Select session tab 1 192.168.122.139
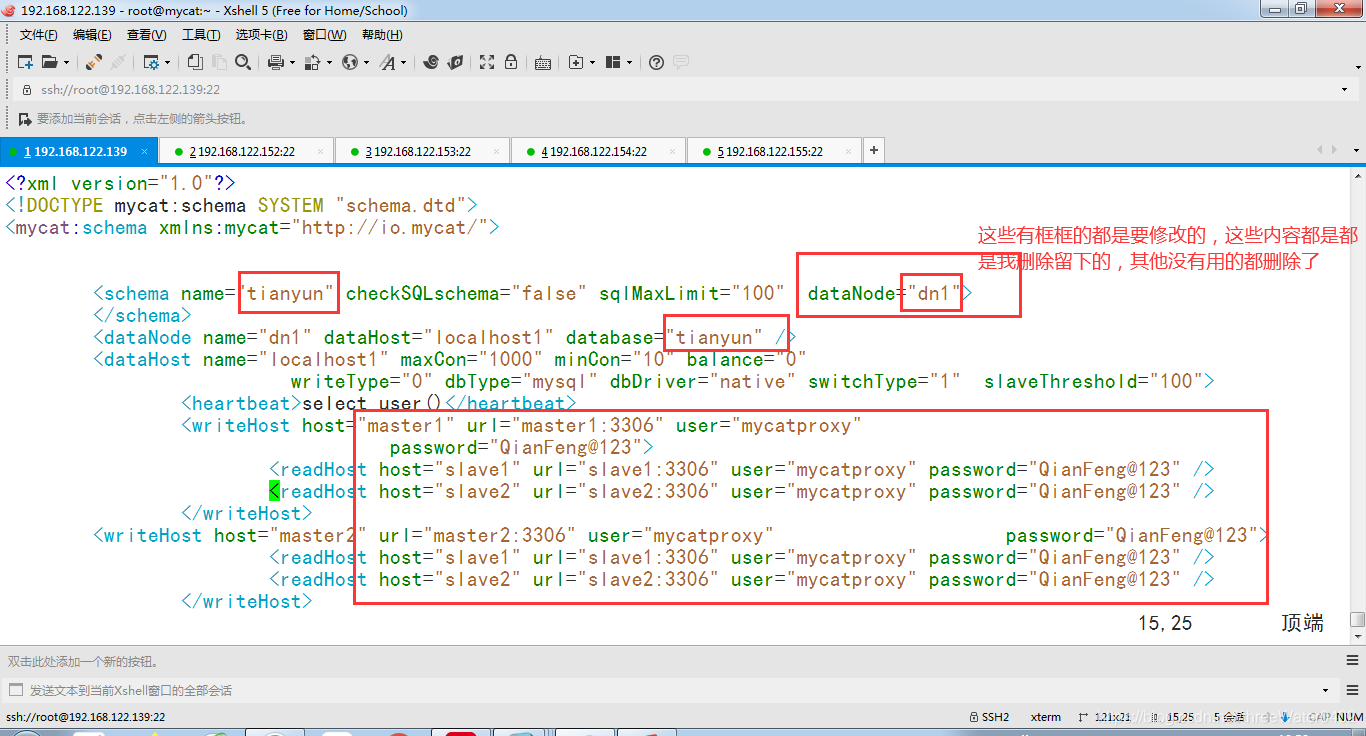The image size is (1366, 736). (79, 151)
